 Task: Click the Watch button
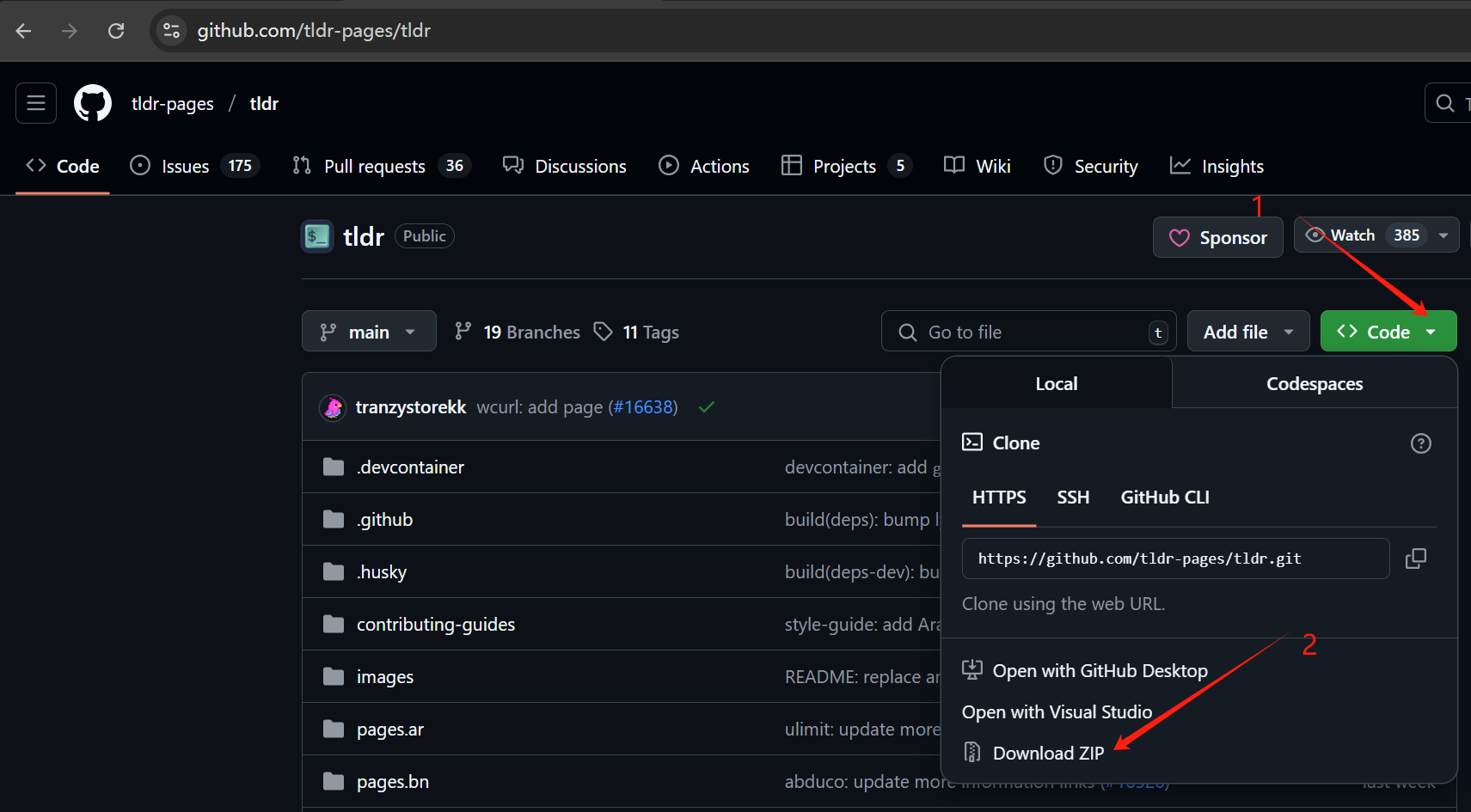tap(1361, 235)
